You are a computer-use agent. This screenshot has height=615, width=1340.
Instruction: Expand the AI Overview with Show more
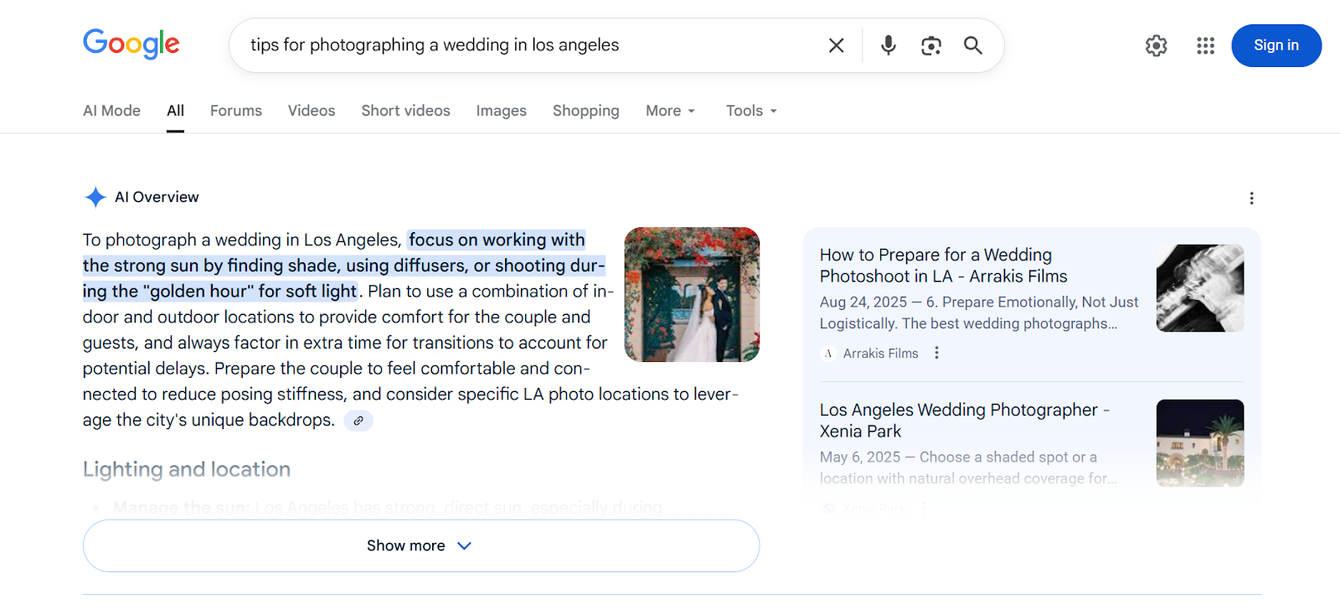(x=420, y=546)
